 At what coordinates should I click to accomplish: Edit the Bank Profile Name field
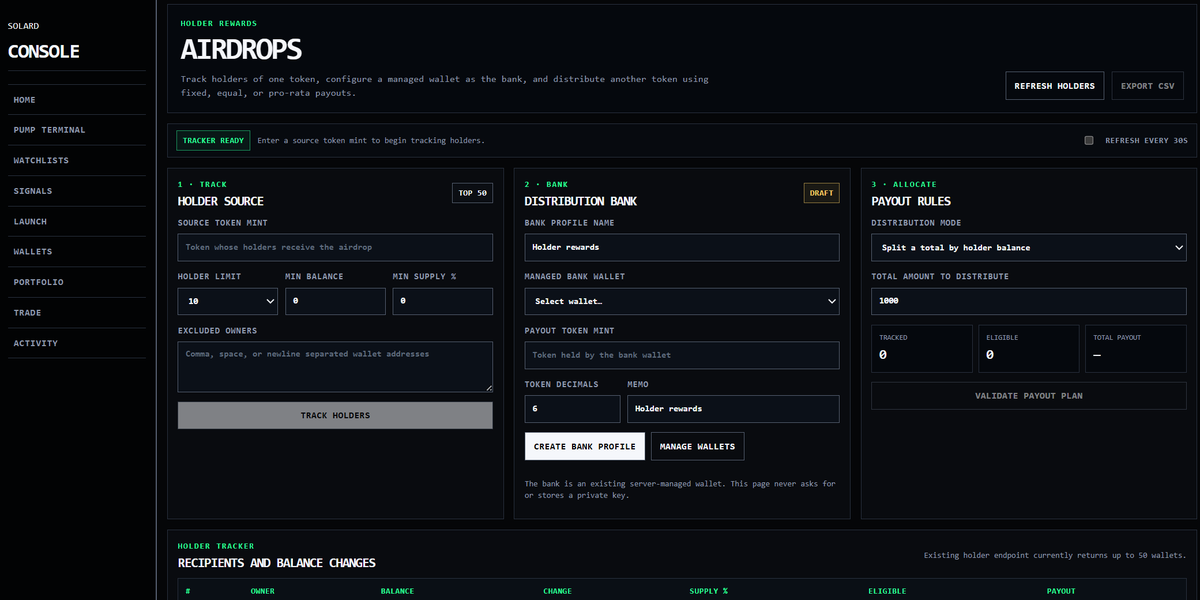(x=682, y=248)
